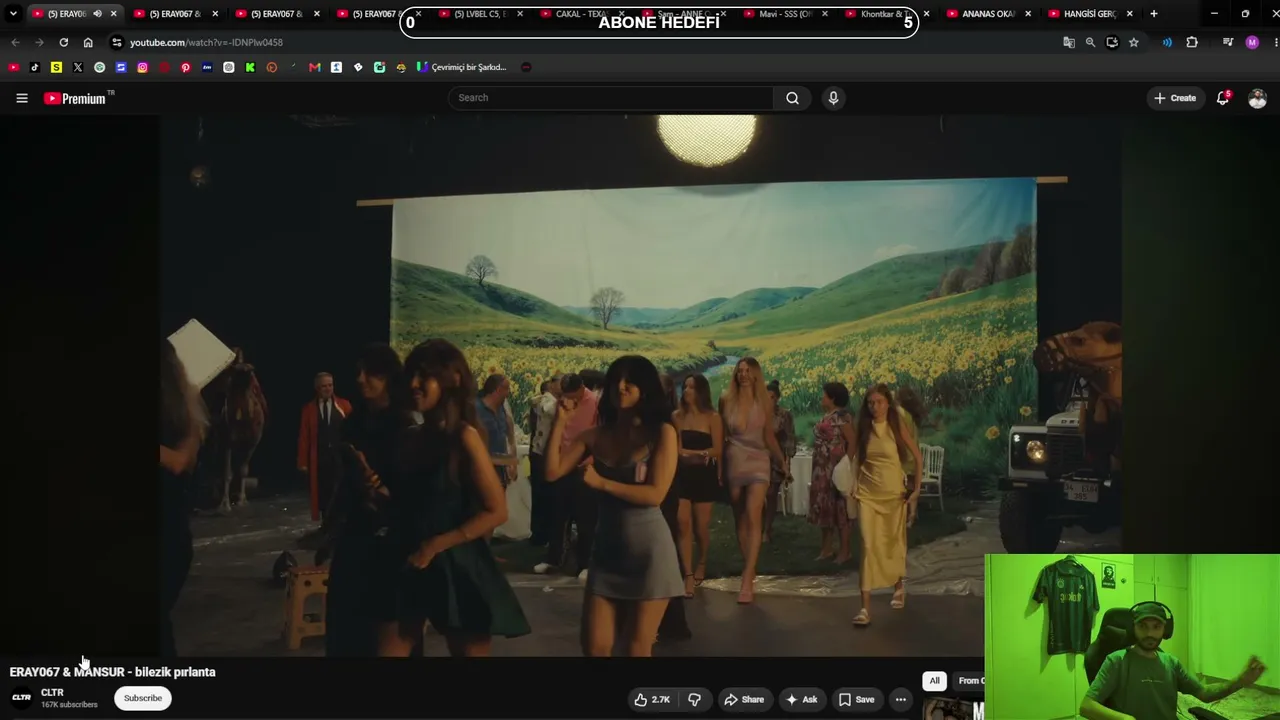Open the CLTR channel name link
Image resolution: width=1280 pixels, height=720 pixels.
coord(52,692)
